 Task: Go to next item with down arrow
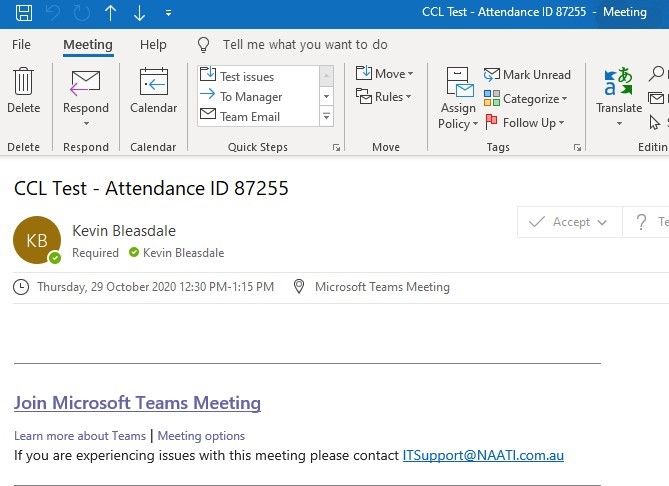tap(139, 13)
